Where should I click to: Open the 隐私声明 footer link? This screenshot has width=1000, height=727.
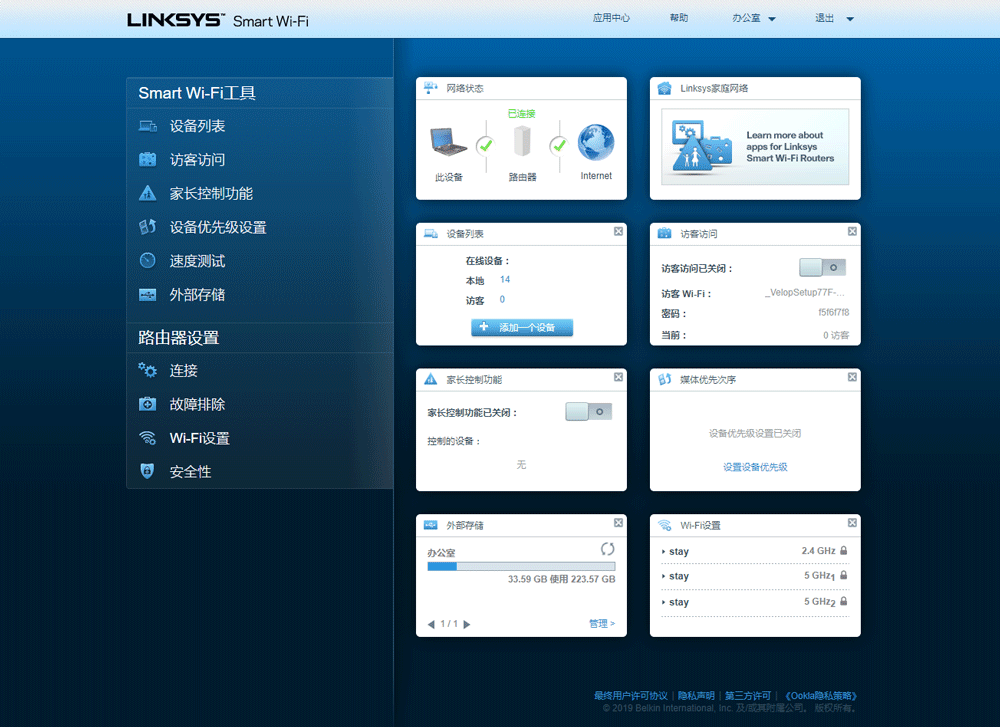(696, 695)
